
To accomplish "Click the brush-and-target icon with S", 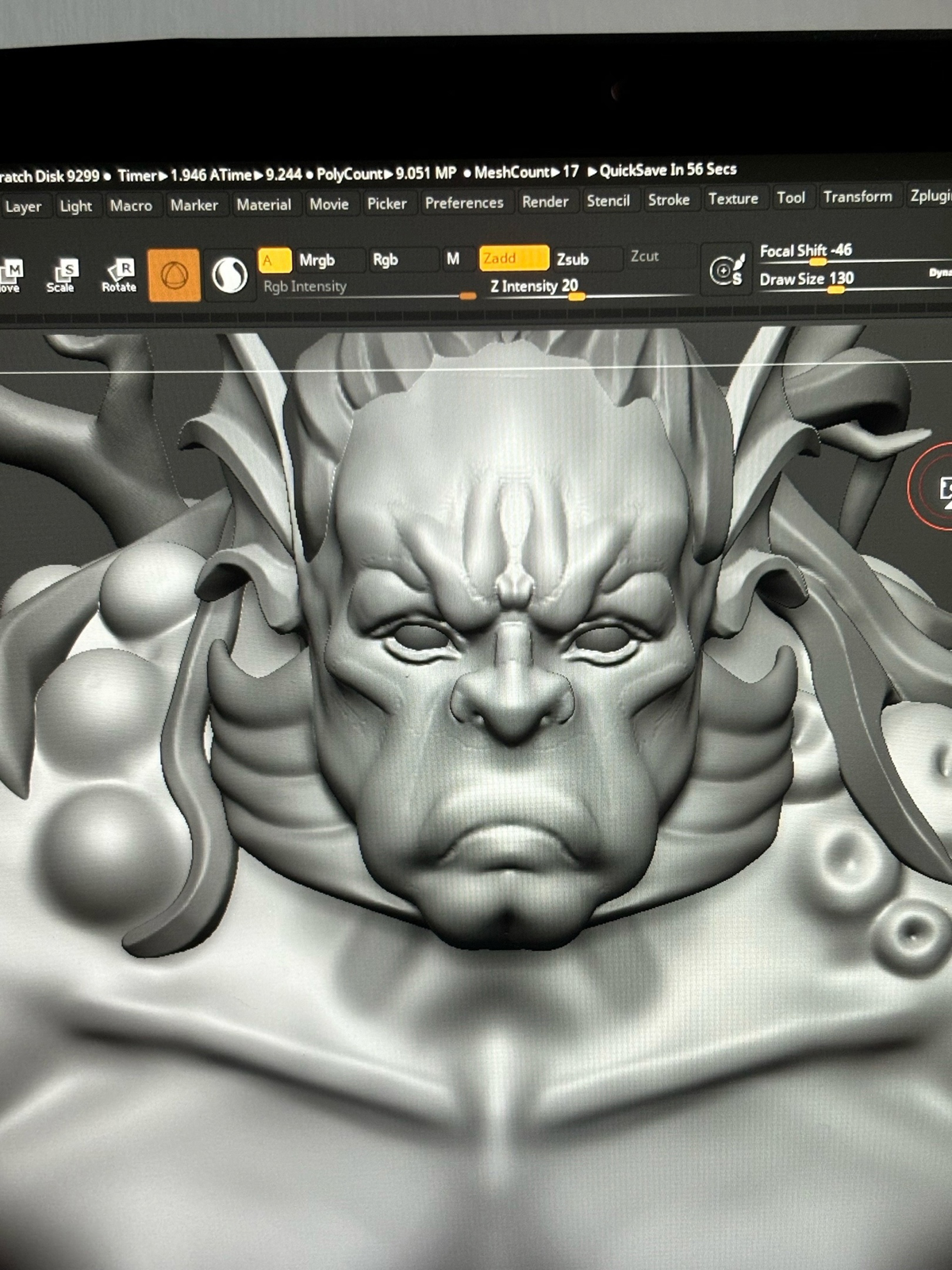I will pyautogui.click(x=727, y=270).
